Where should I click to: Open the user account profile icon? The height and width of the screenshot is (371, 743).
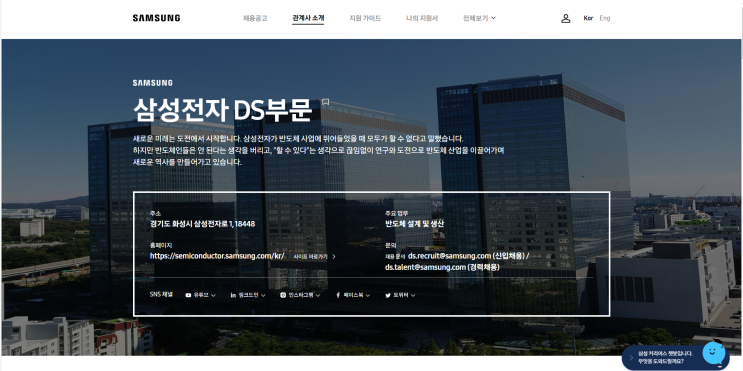(565, 18)
